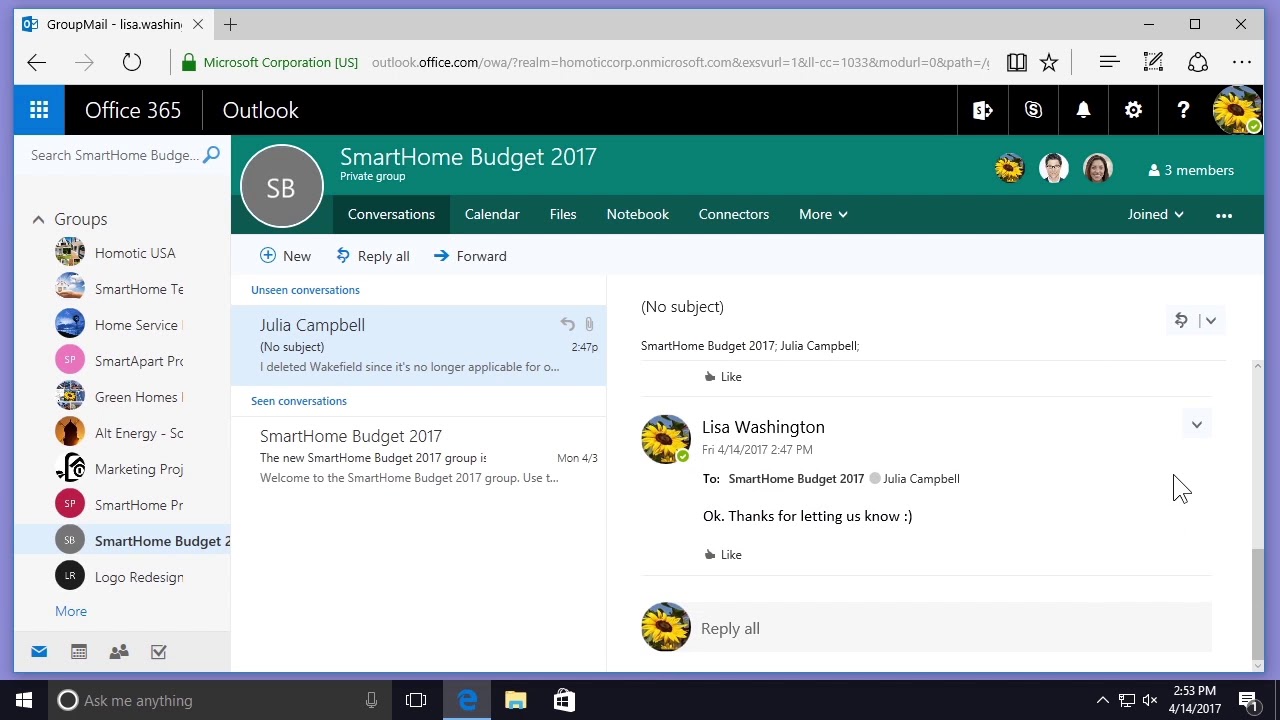Switch to People module icon
Viewport: 1280px width, 720px height.
click(x=119, y=652)
